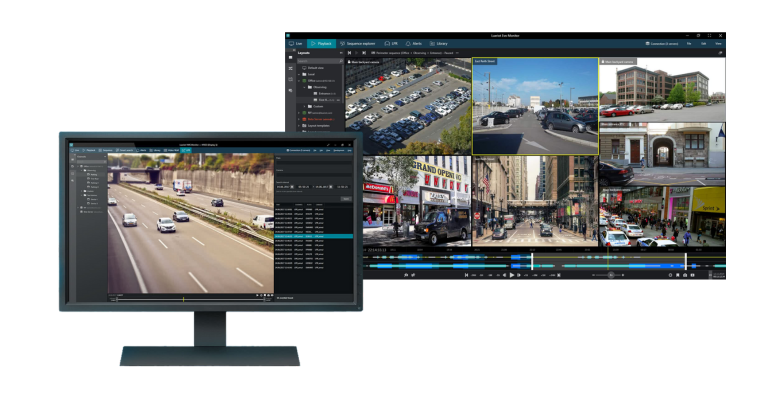The image size is (771, 396).
Task: Jump to recording start in playback bar
Action: click(466, 275)
